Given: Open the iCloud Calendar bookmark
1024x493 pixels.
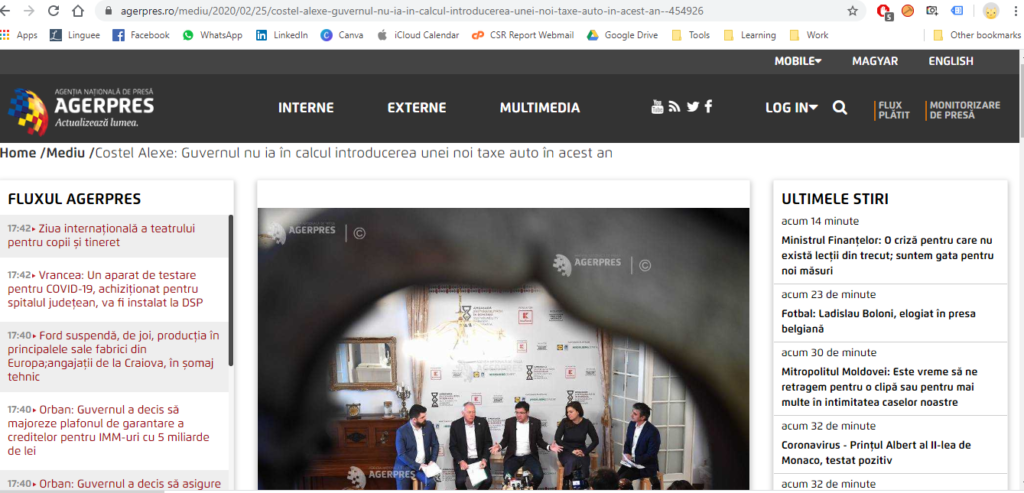Looking at the screenshot, I should pos(418,35).
